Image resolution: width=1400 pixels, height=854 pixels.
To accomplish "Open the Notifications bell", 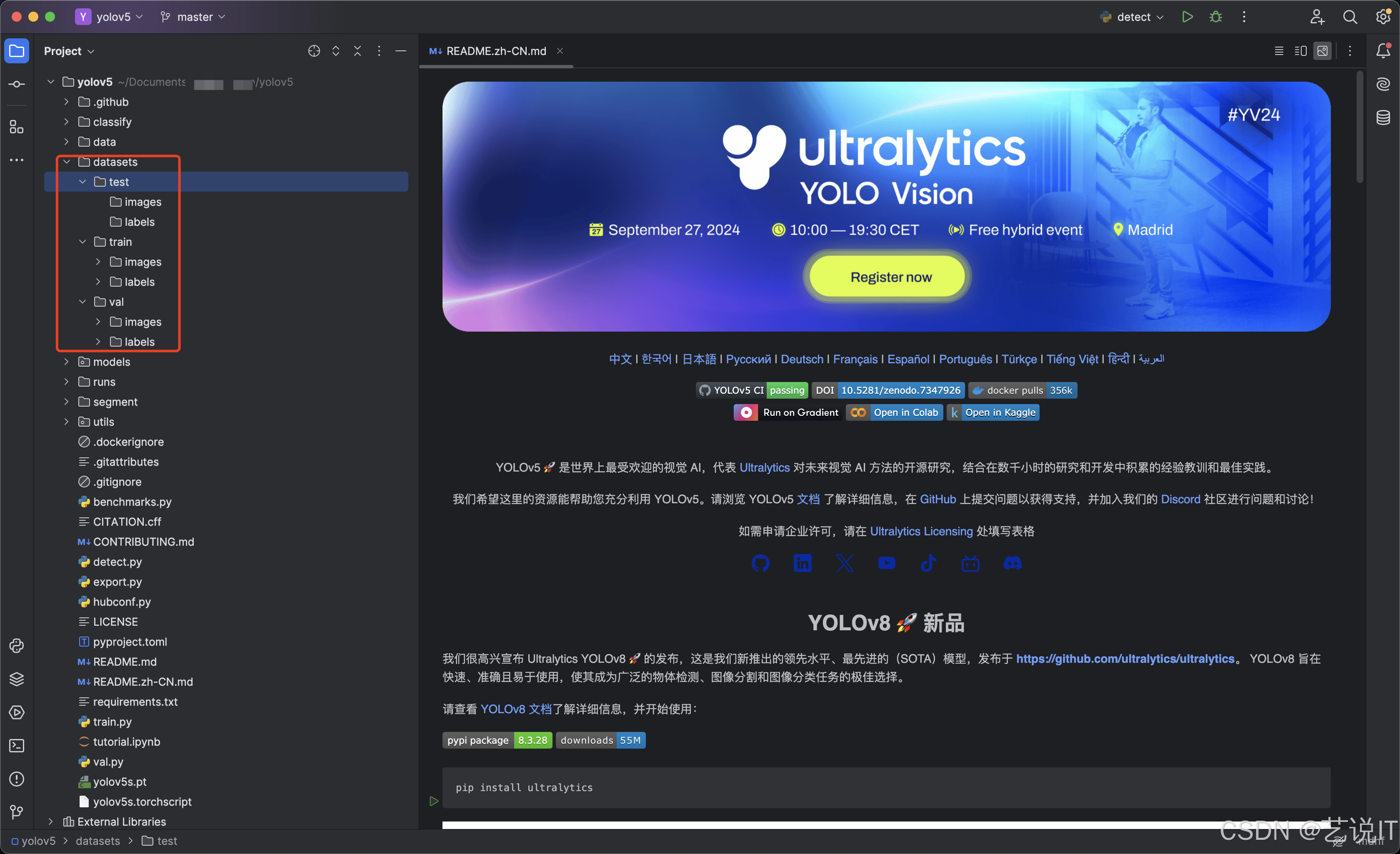I will [x=1383, y=50].
